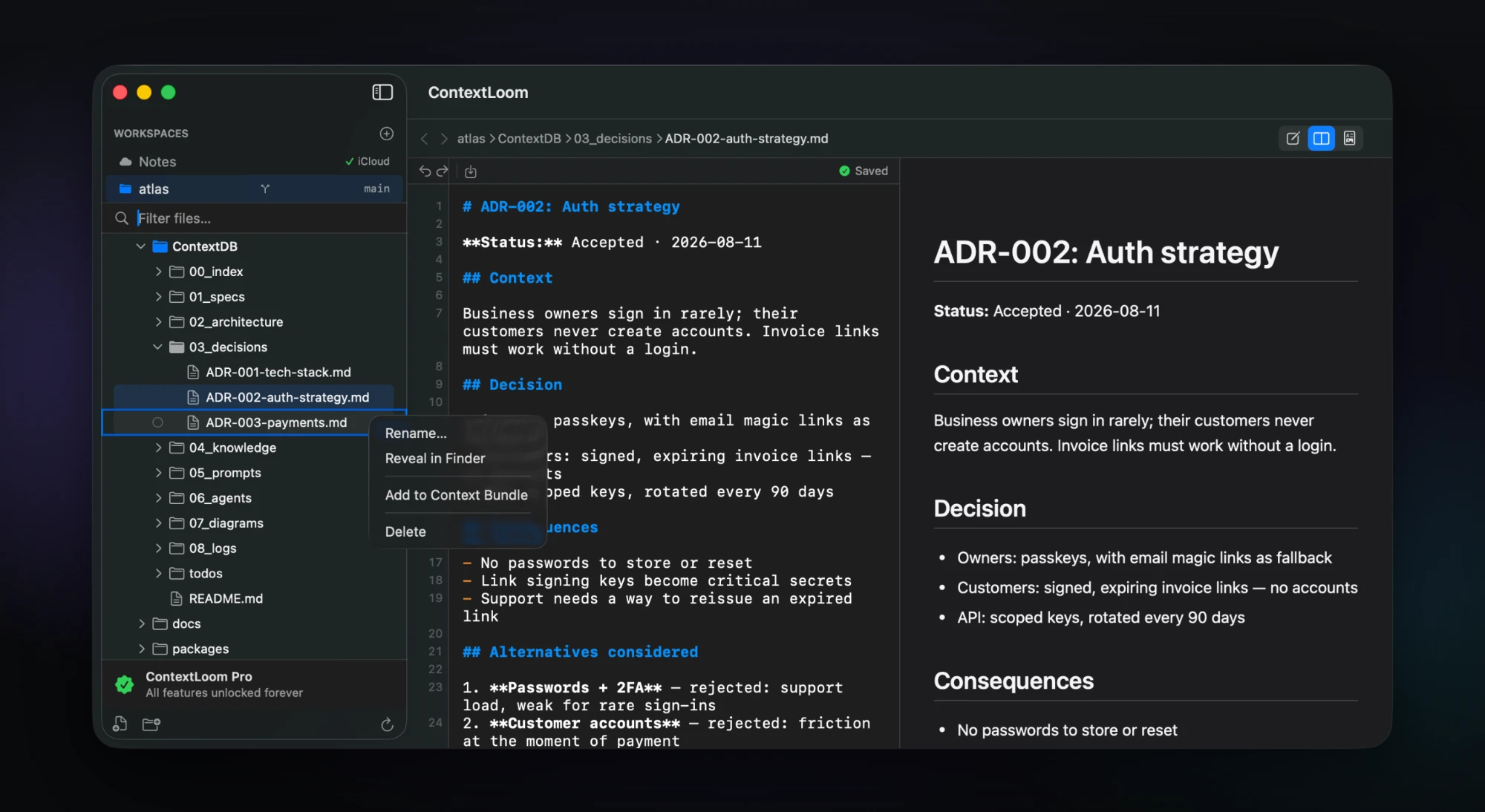Expand the 02_architecture folder
This screenshot has height=812, width=1485.
(157, 322)
